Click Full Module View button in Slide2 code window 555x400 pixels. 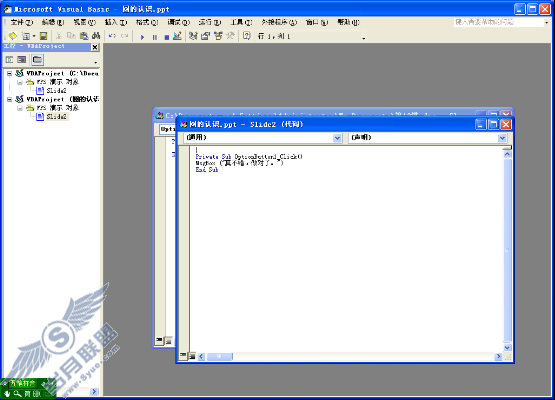tap(192, 356)
